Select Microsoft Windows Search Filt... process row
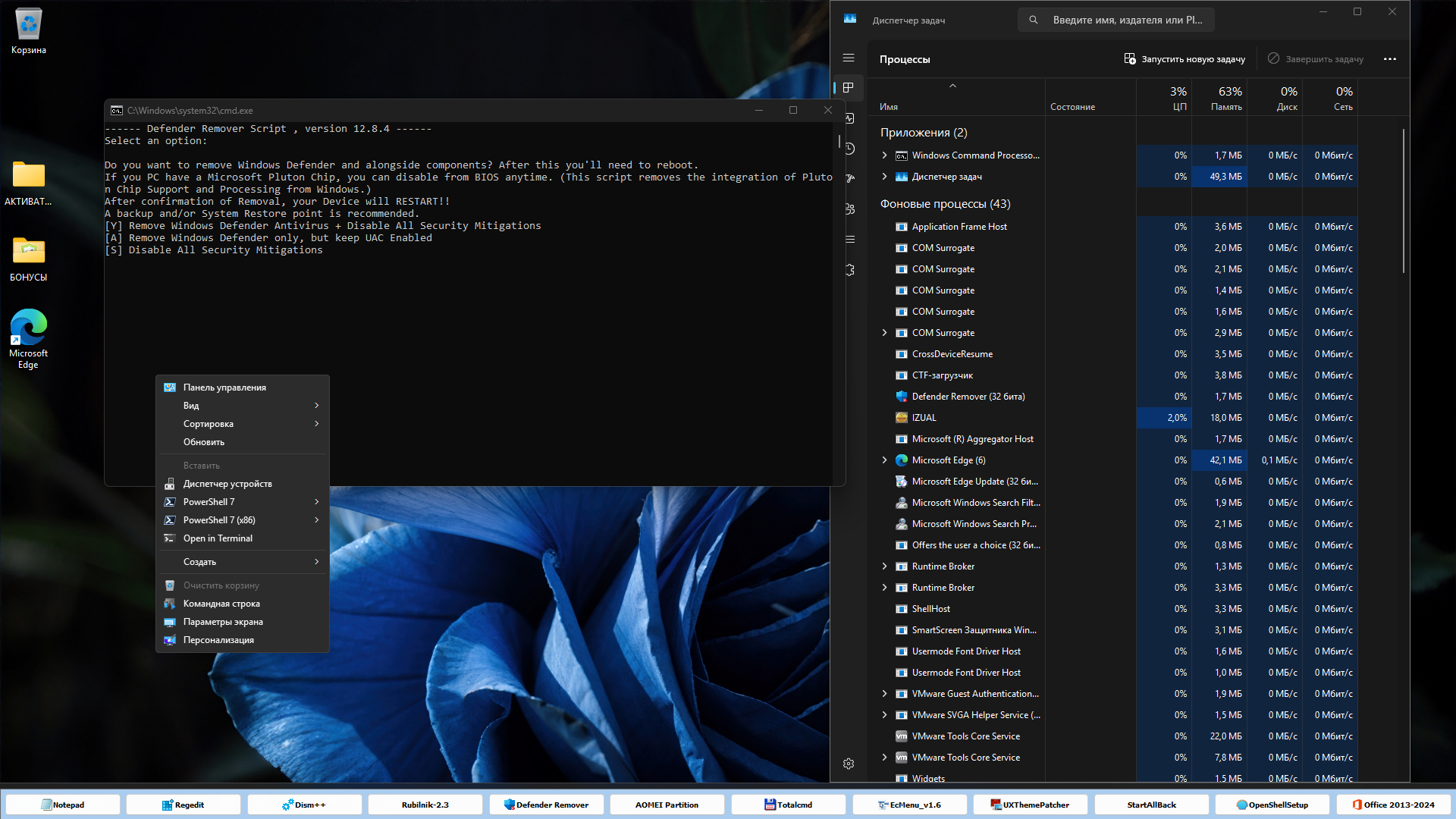1456x819 pixels. [x=1113, y=503]
